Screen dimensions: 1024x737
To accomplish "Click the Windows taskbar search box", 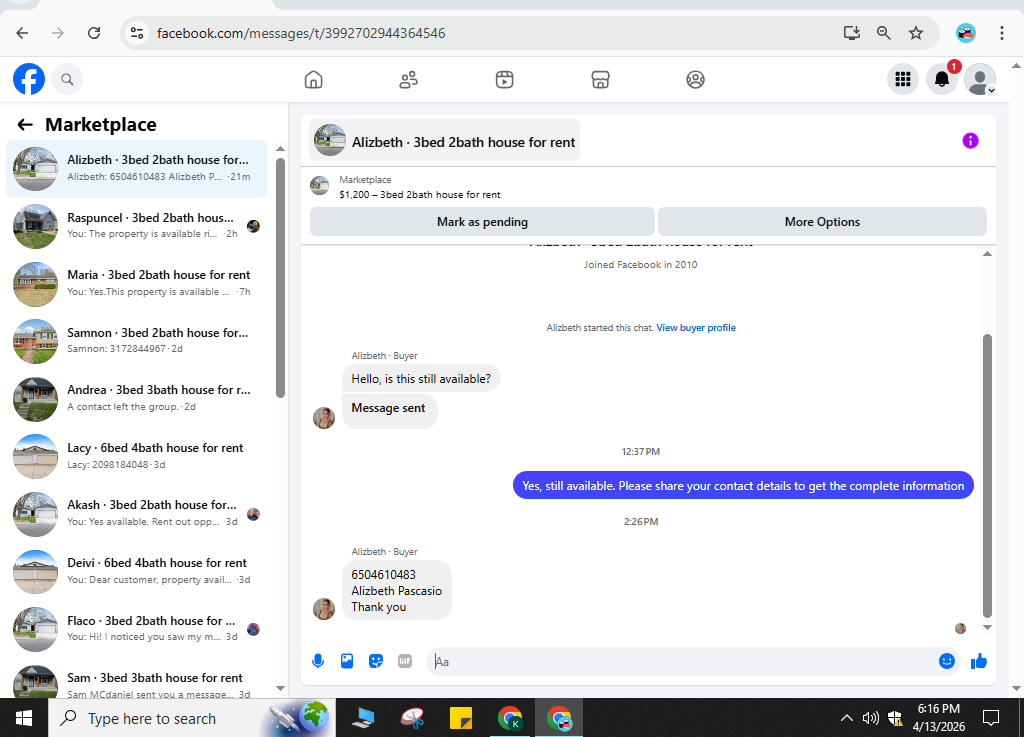I will point(192,718).
